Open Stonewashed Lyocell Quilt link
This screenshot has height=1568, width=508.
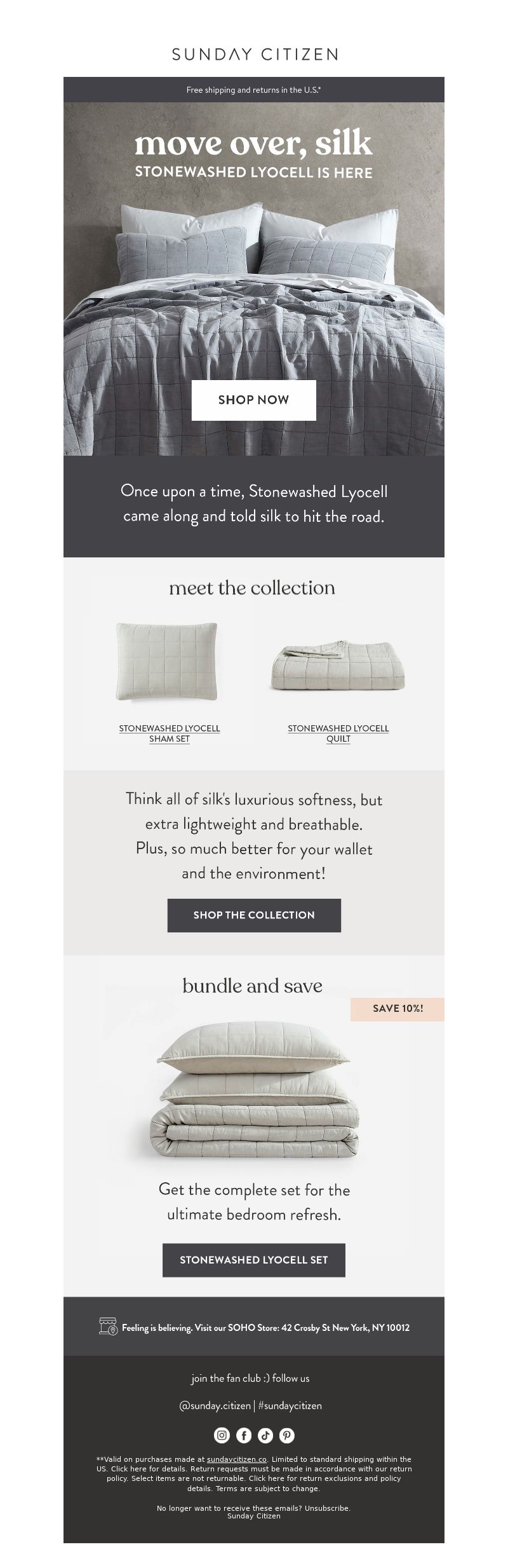338,733
